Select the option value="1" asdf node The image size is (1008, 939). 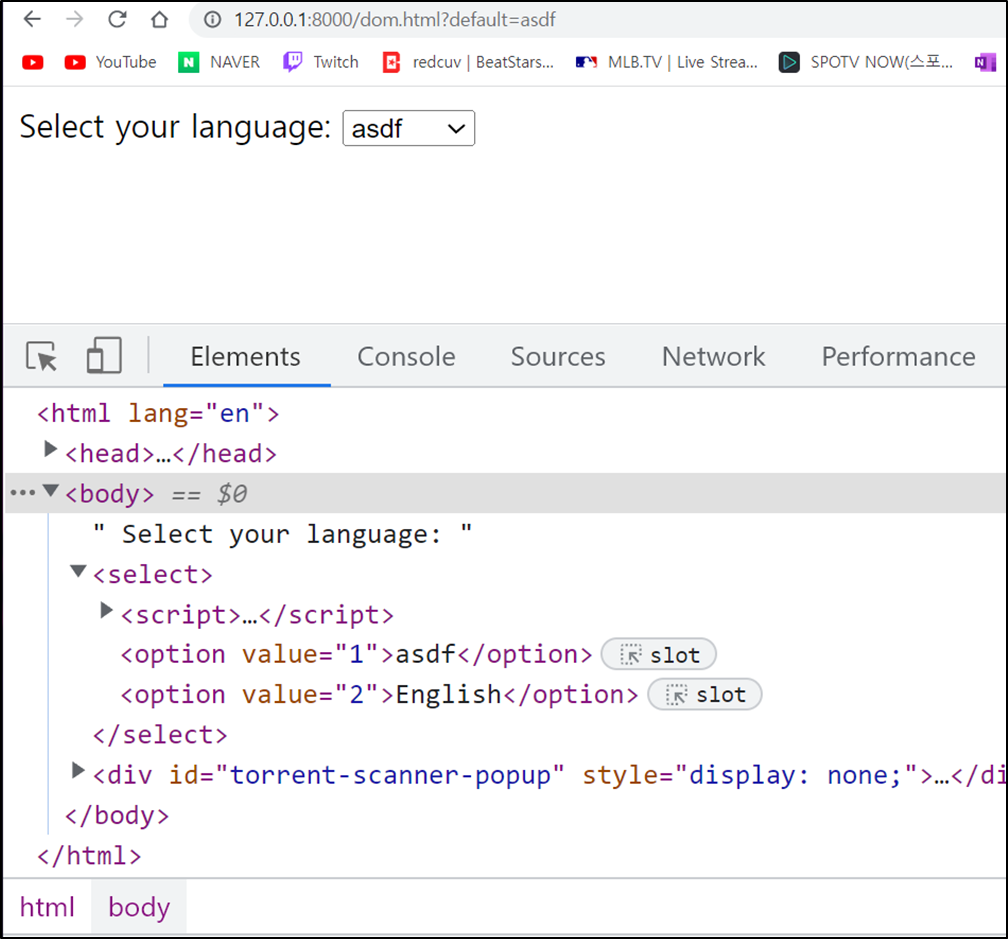[356, 654]
